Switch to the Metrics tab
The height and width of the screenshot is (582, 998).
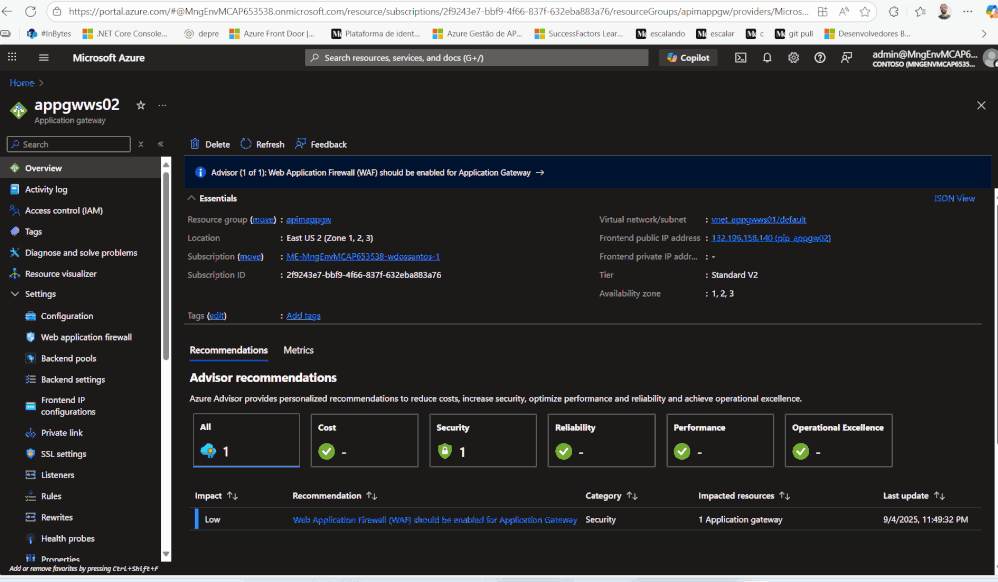299,350
